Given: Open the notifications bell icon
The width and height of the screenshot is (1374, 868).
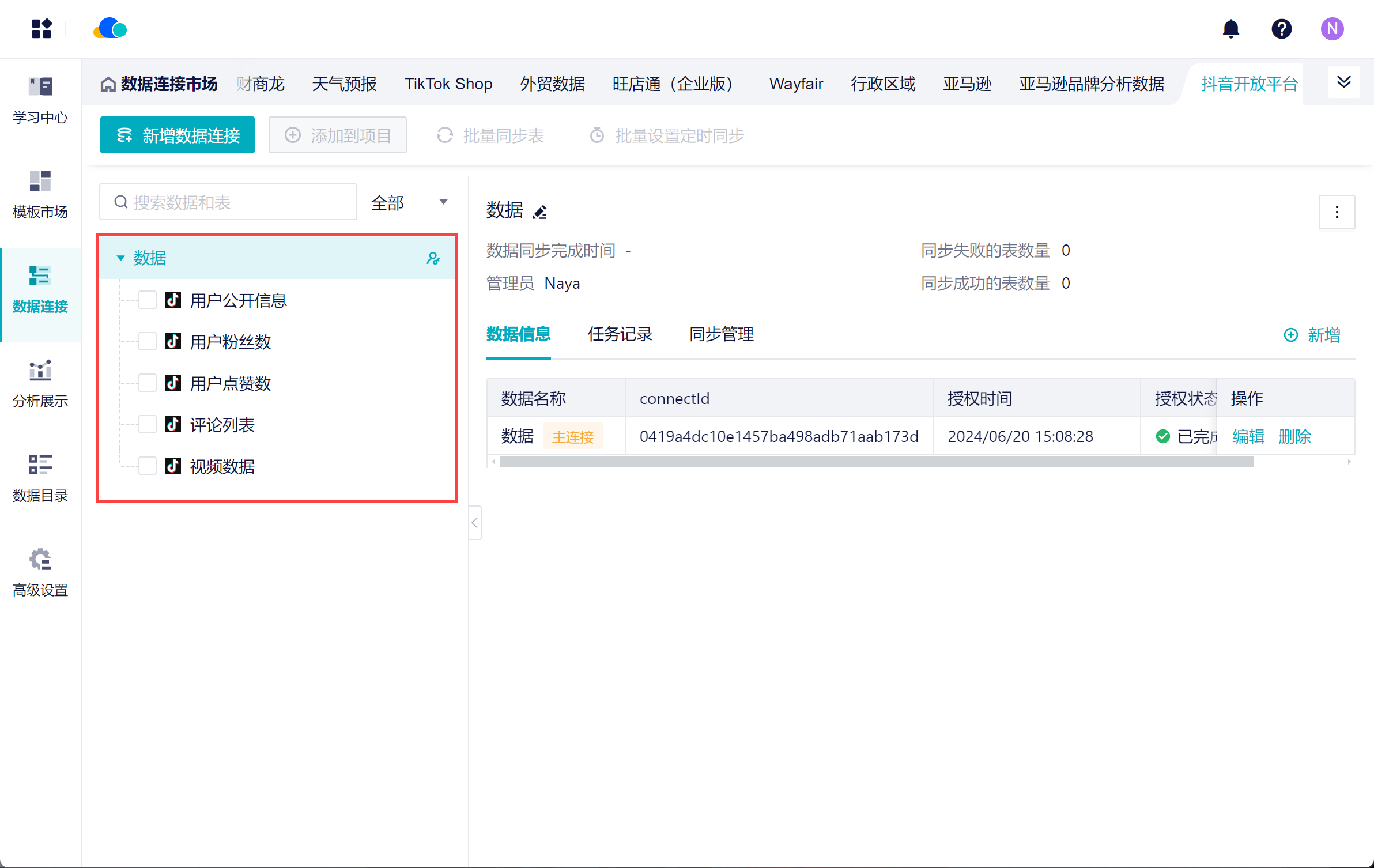Looking at the screenshot, I should pyautogui.click(x=1230, y=29).
